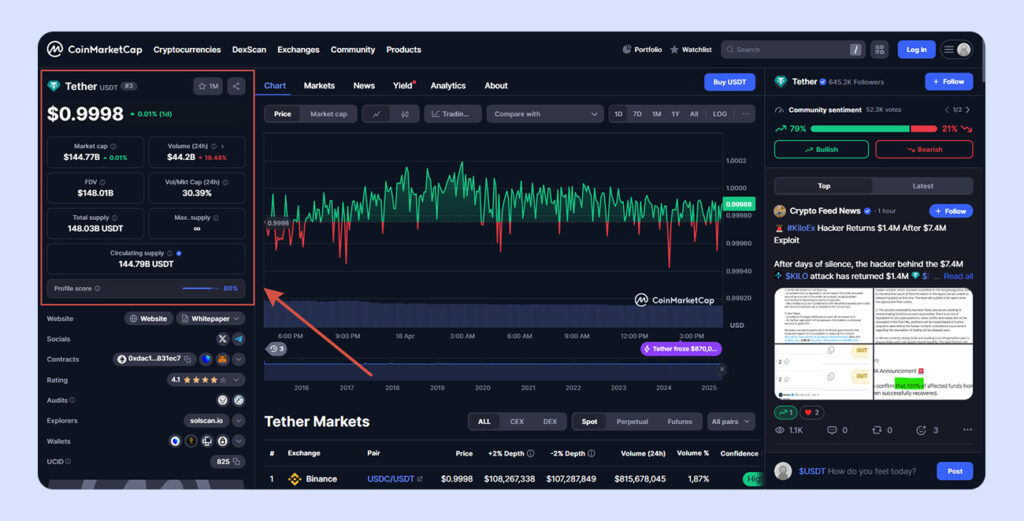Copy the 0xdac1...831ec7 contract address

pyautogui.click(x=187, y=359)
